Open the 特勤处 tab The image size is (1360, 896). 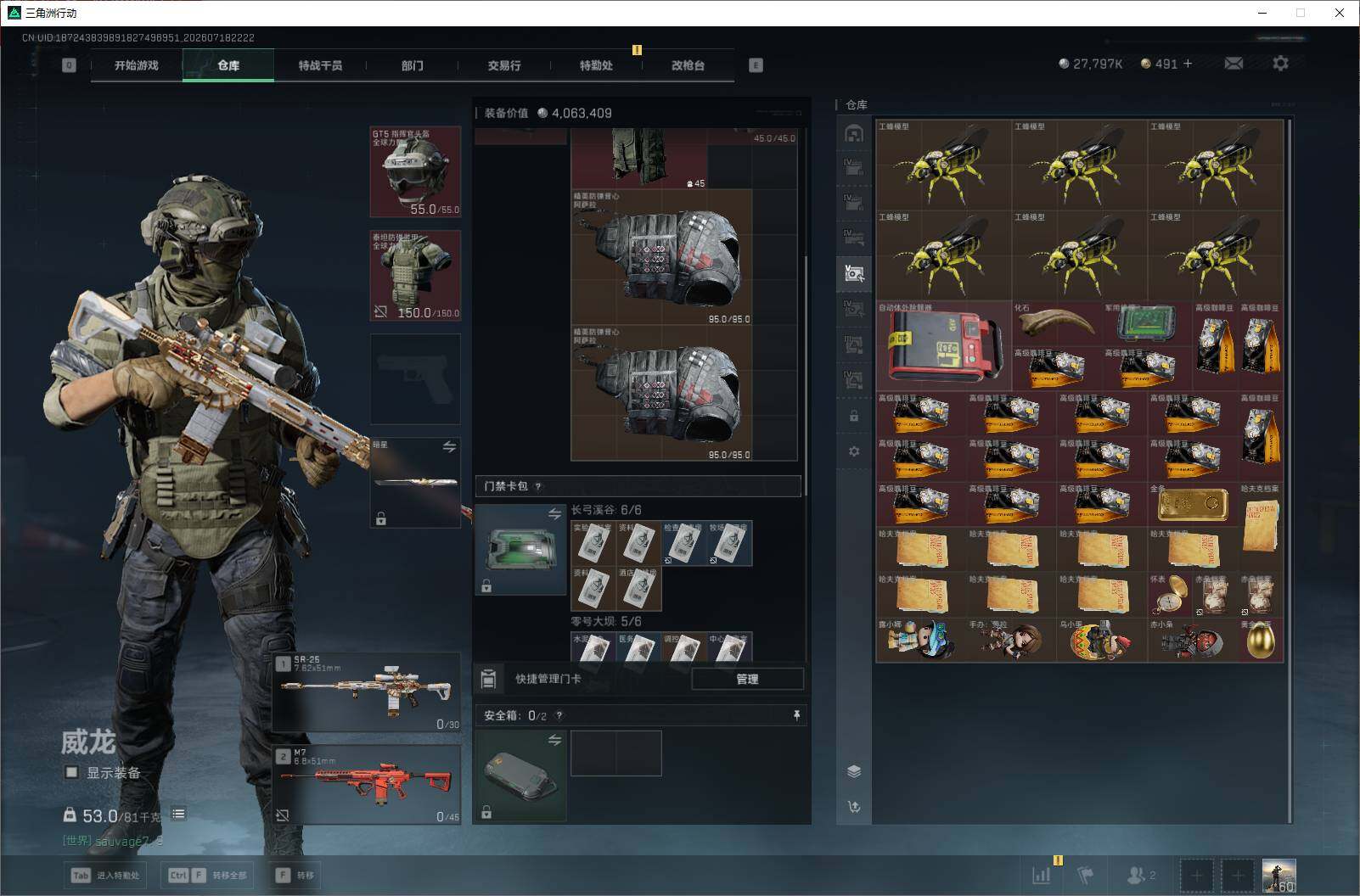pyautogui.click(x=596, y=65)
